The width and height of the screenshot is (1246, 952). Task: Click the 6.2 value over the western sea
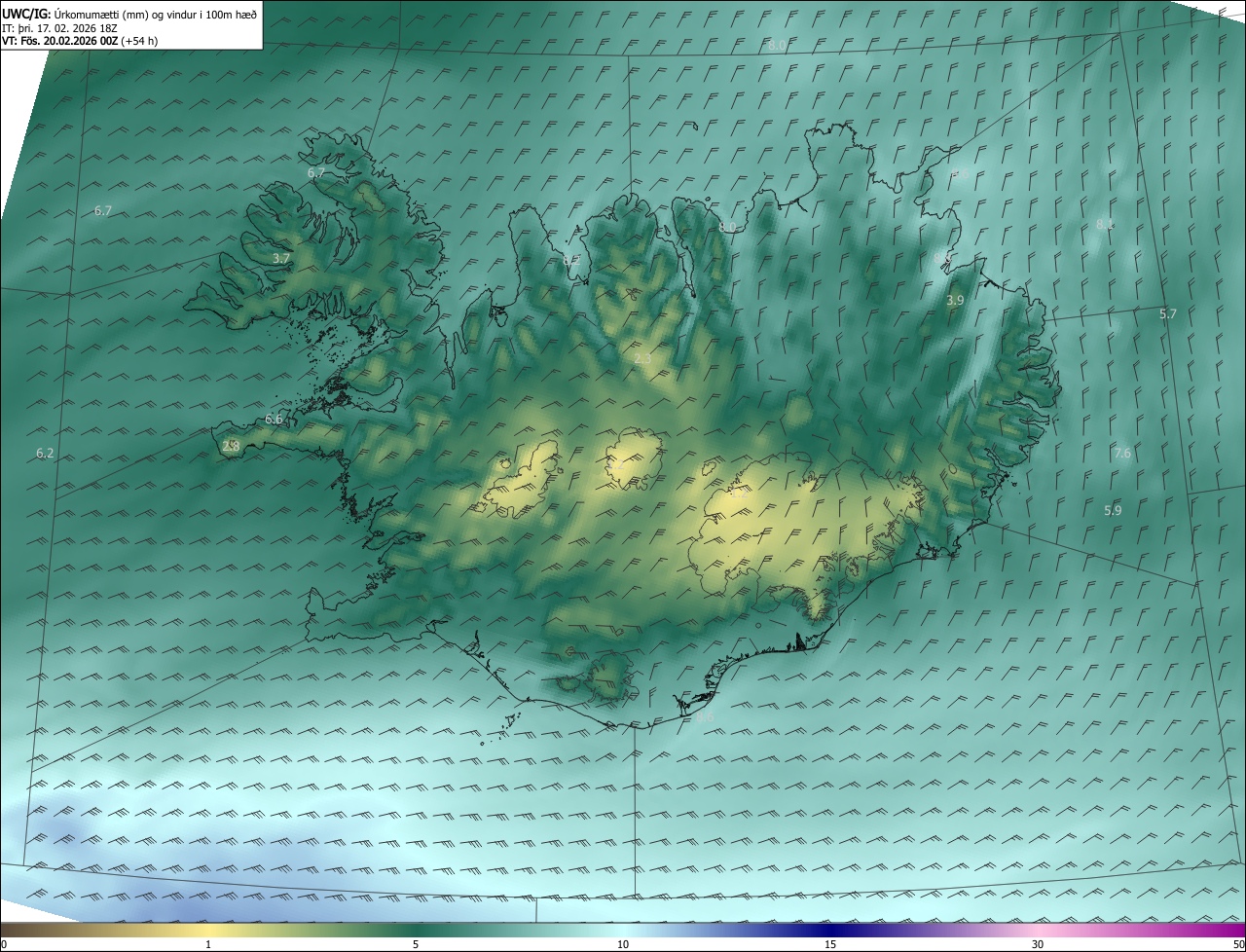(45, 454)
